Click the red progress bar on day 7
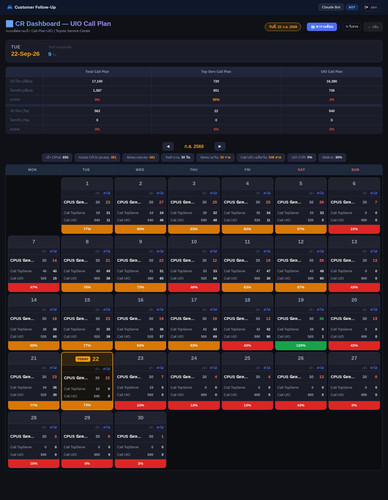 pyautogui.click(x=34, y=287)
